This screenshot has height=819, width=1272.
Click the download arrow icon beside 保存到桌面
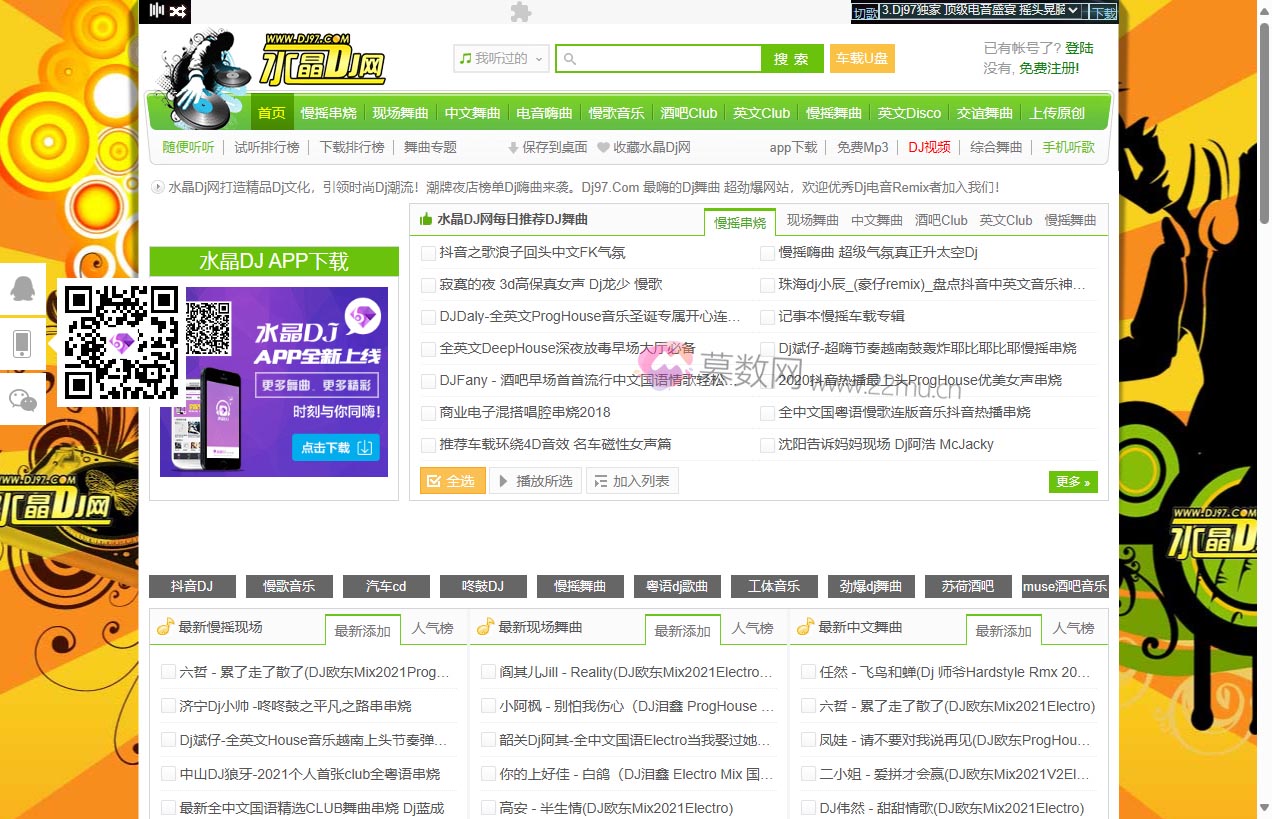511,147
